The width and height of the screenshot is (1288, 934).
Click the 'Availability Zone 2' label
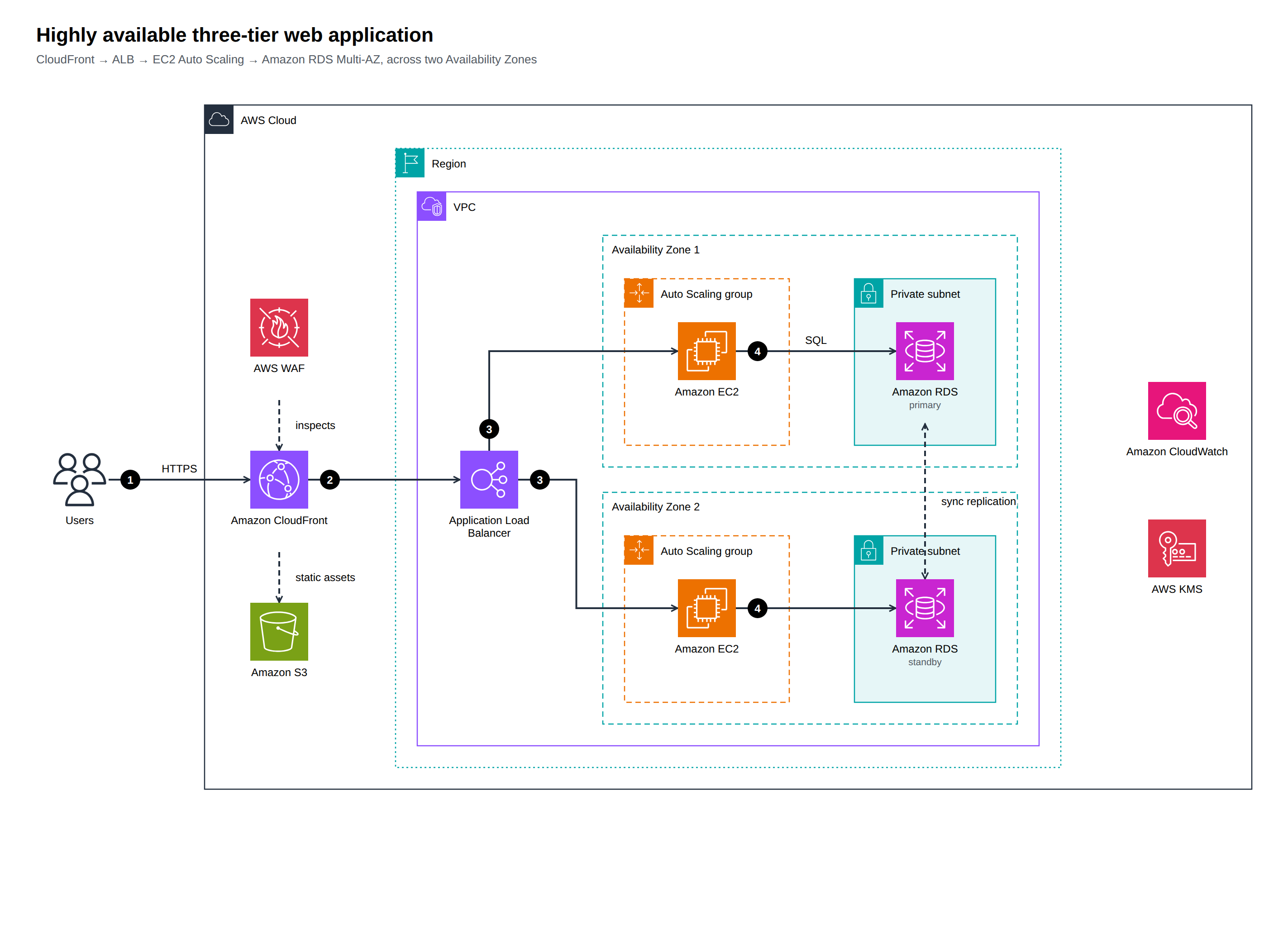click(x=655, y=506)
